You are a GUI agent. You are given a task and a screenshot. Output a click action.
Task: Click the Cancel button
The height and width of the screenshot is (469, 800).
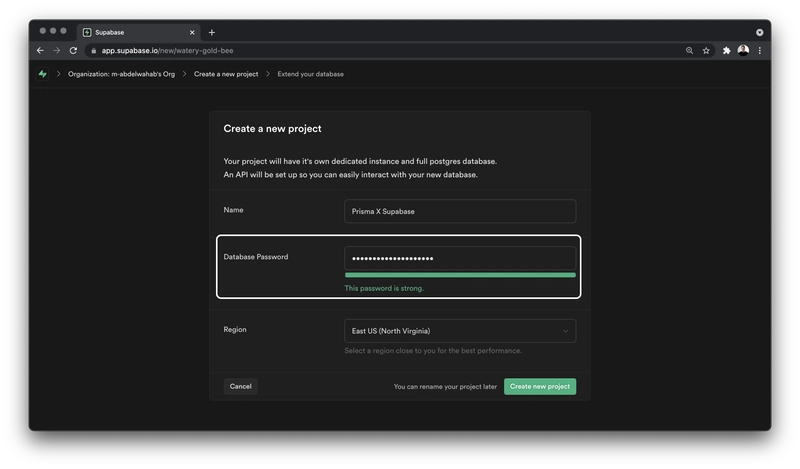[240, 386]
